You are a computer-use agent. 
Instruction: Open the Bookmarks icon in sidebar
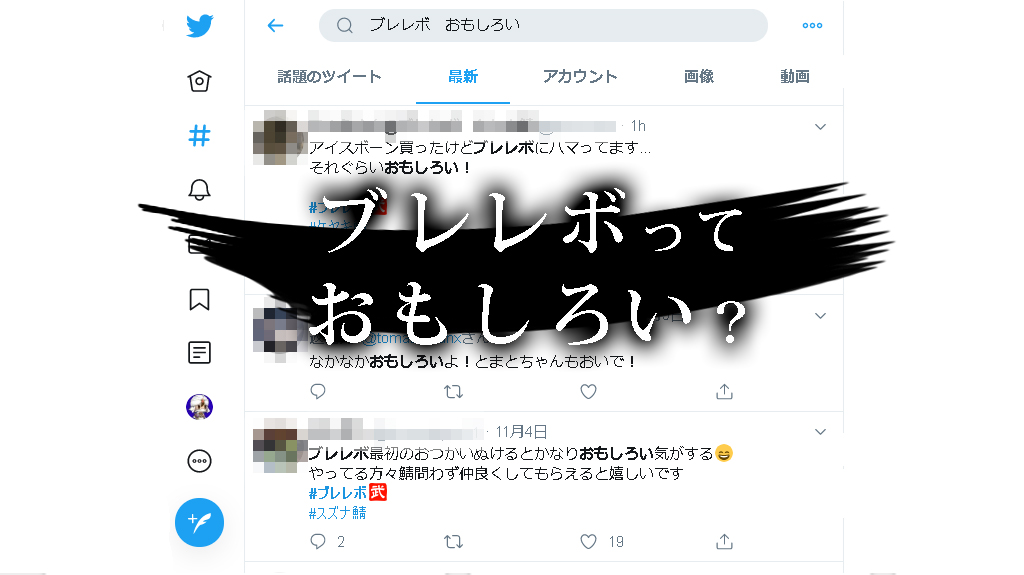point(199,299)
